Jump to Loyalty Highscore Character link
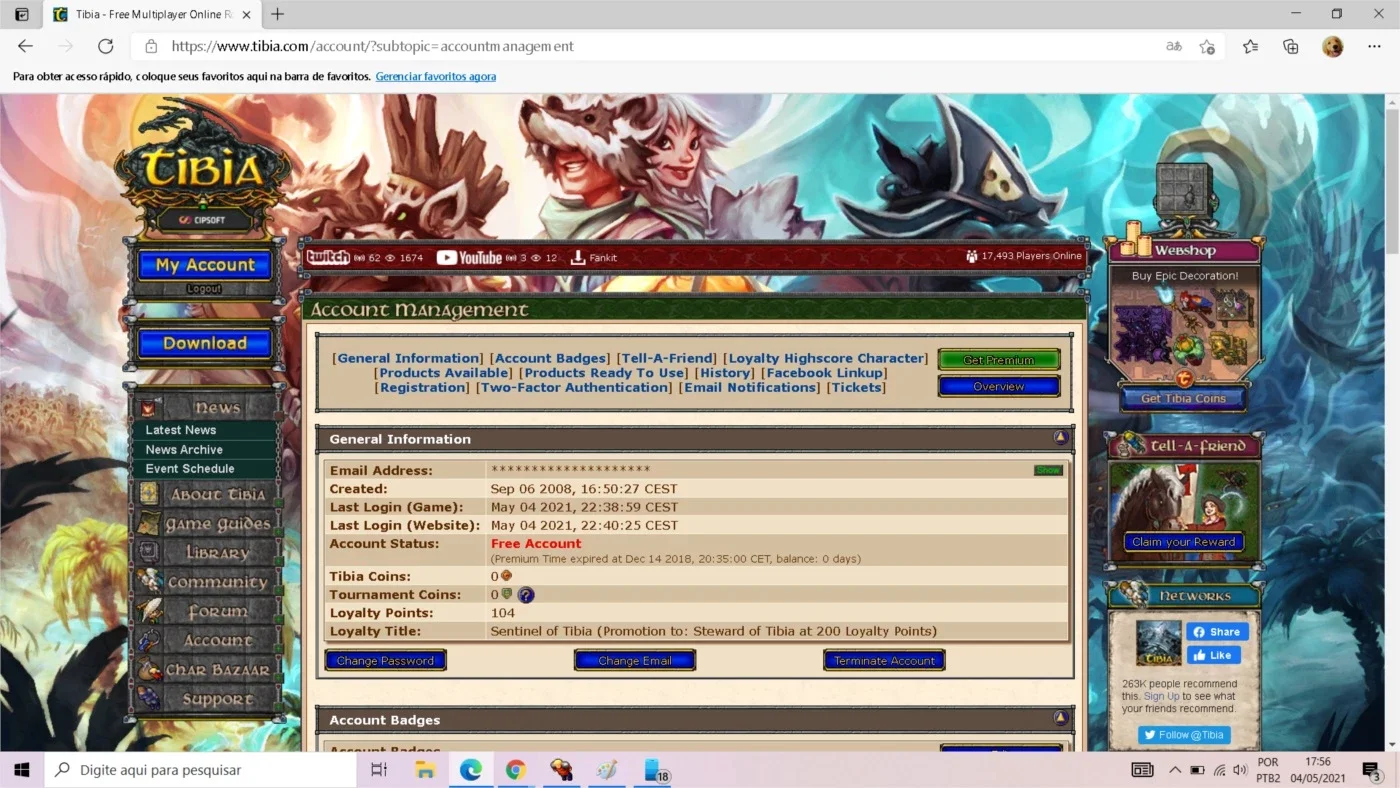The height and width of the screenshot is (788, 1400). 826,358
